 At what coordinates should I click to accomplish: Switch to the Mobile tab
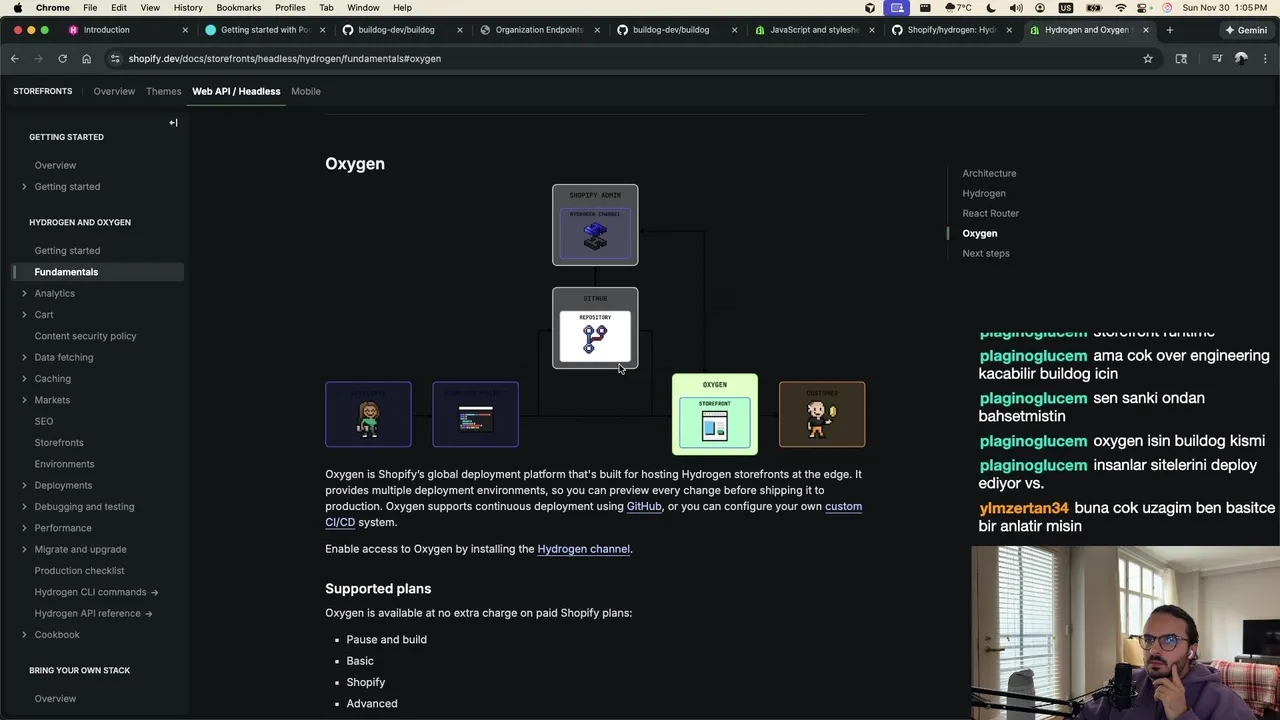pyautogui.click(x=306, y=91)
